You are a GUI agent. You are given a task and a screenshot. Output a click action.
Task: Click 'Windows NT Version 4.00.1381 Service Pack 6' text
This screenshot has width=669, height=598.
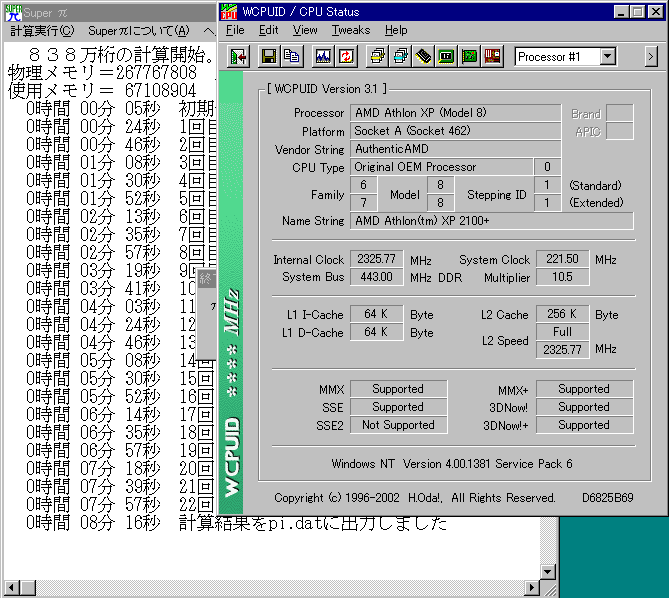452,464
